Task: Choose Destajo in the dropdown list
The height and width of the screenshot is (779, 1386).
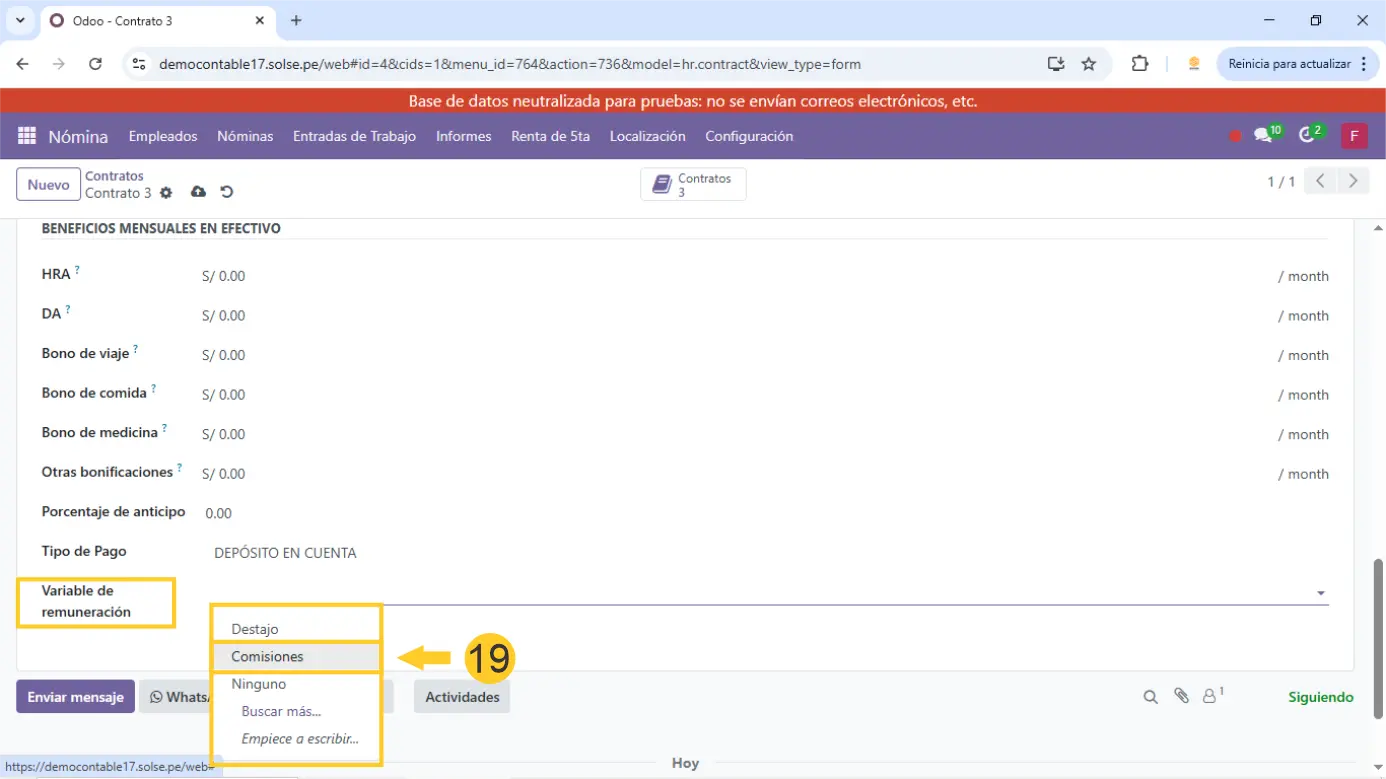Action: (255, 629)
